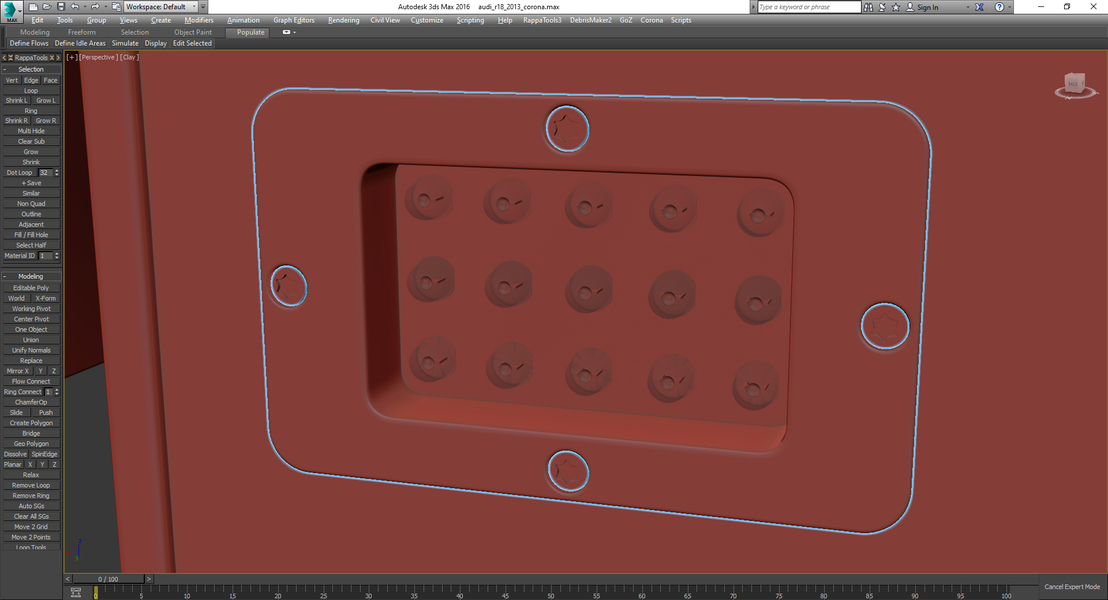Click the Project Folder icon next to Redo
The width and height of the screenshot is (1108, 600).
point(117,6)
